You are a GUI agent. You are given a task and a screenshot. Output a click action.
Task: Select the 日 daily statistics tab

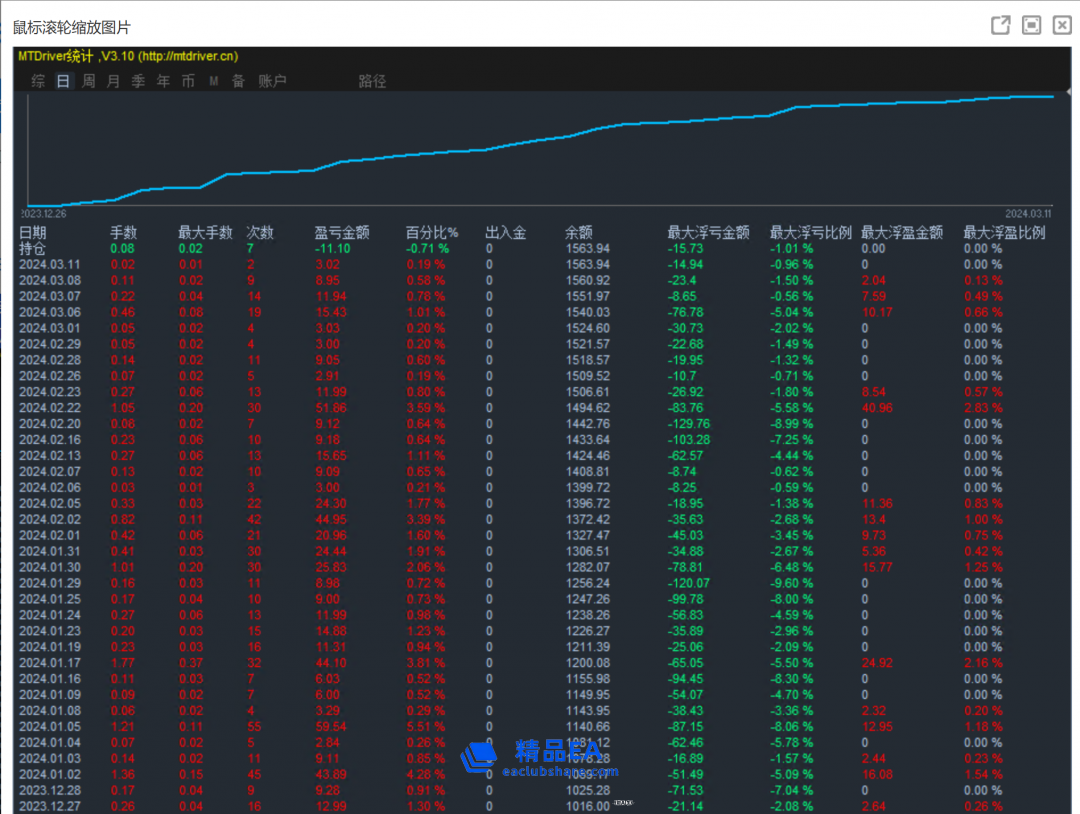tap(63, 81)
